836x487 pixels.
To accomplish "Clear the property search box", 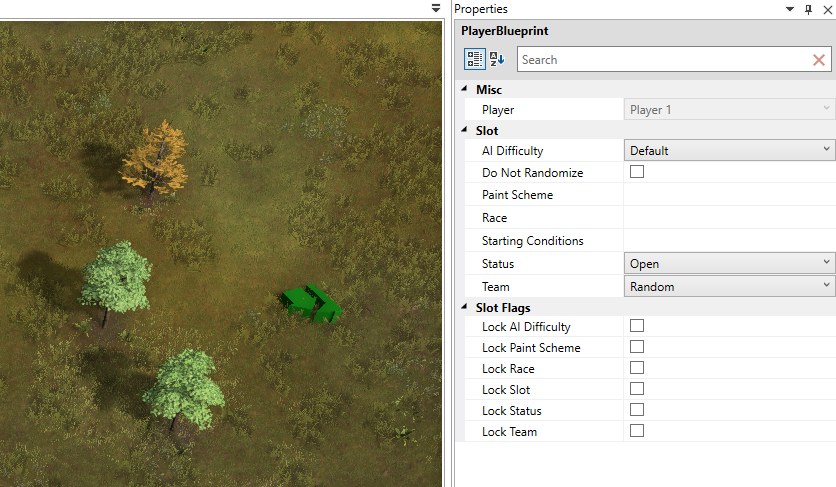I will [x=819, y=60].
